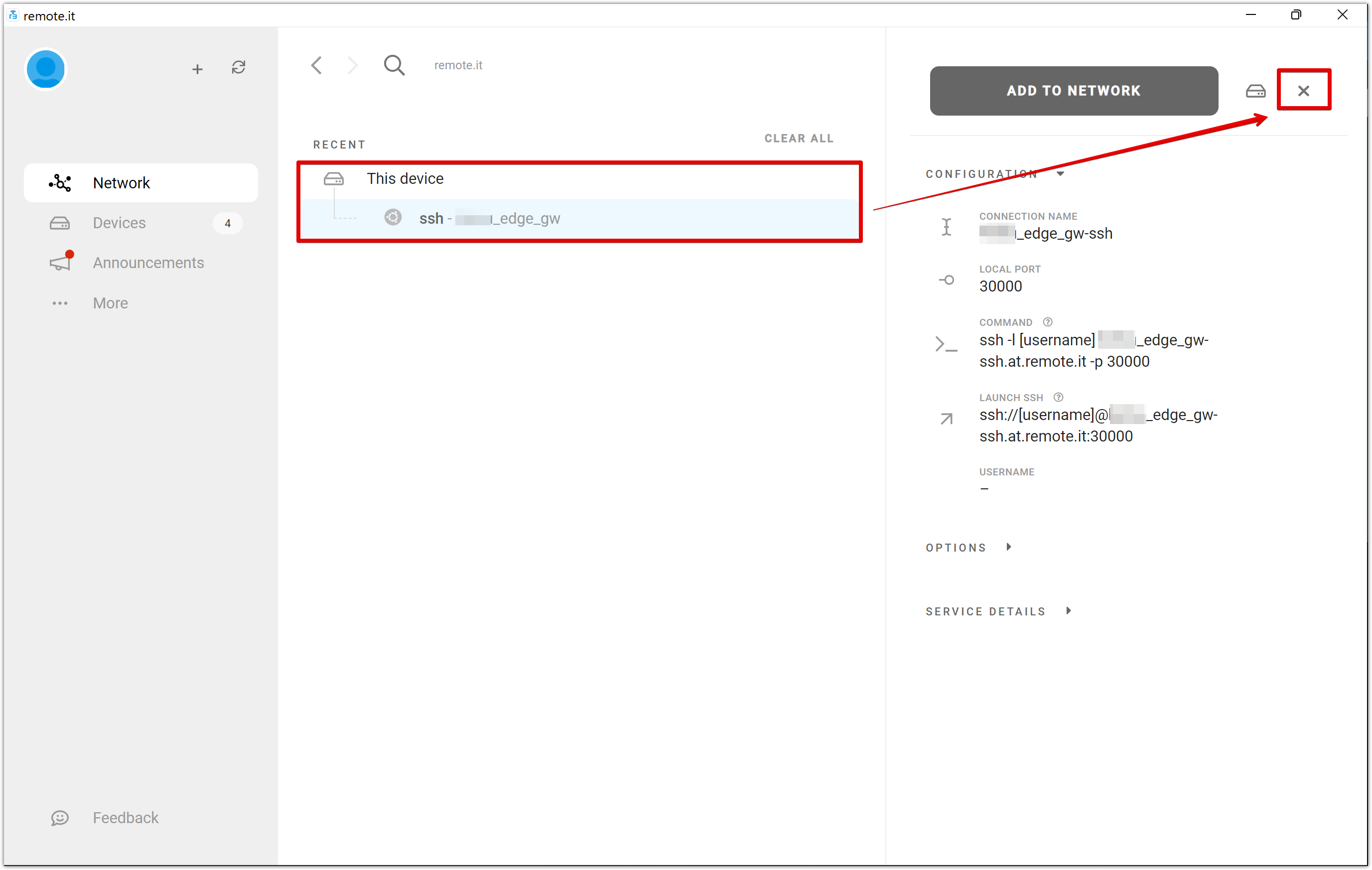Close the connection panel with the X
The width and height of the screenshot is (1372, 870).
pos(1304,91)
